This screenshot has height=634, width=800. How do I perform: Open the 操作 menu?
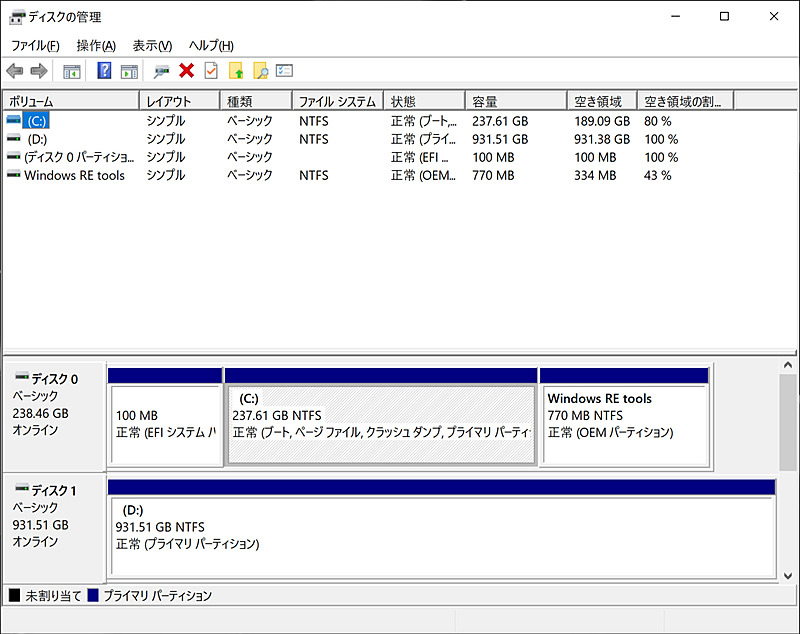coord(96,45)
